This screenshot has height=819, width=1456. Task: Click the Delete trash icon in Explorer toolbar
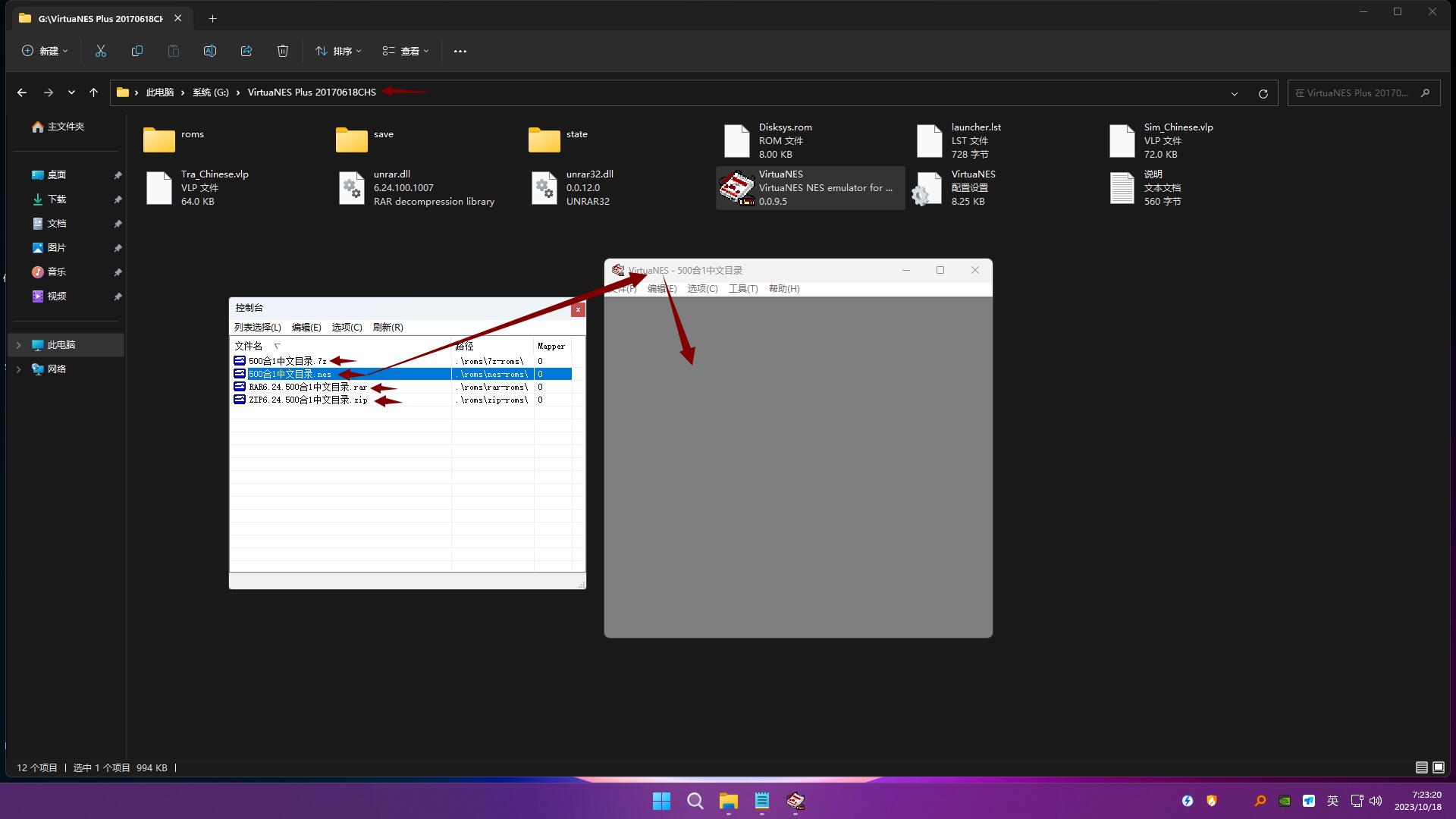pyautogui.click(x=283, y=51)
